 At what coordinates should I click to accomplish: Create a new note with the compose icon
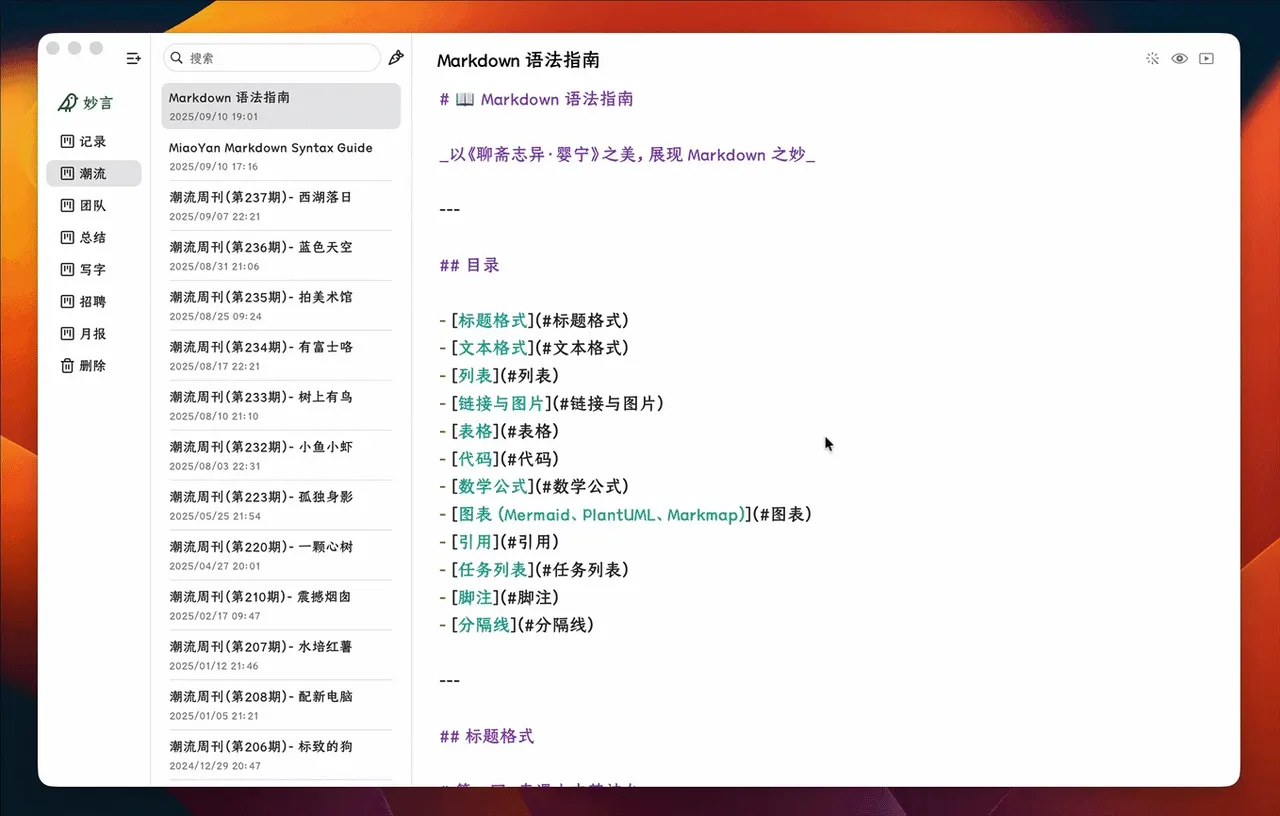click(x=133, y=58)
